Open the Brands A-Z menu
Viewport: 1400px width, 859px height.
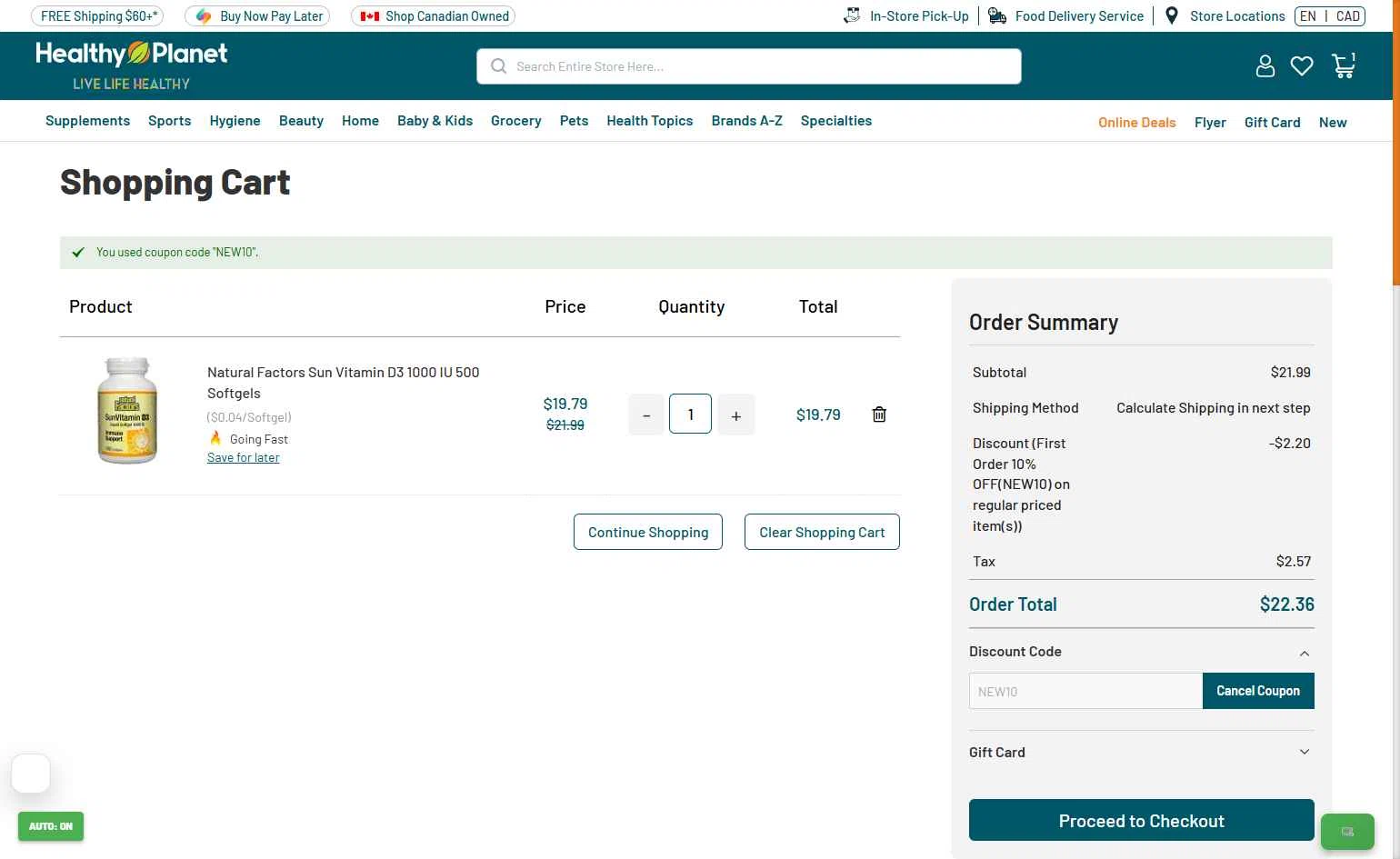coord(746,120)
